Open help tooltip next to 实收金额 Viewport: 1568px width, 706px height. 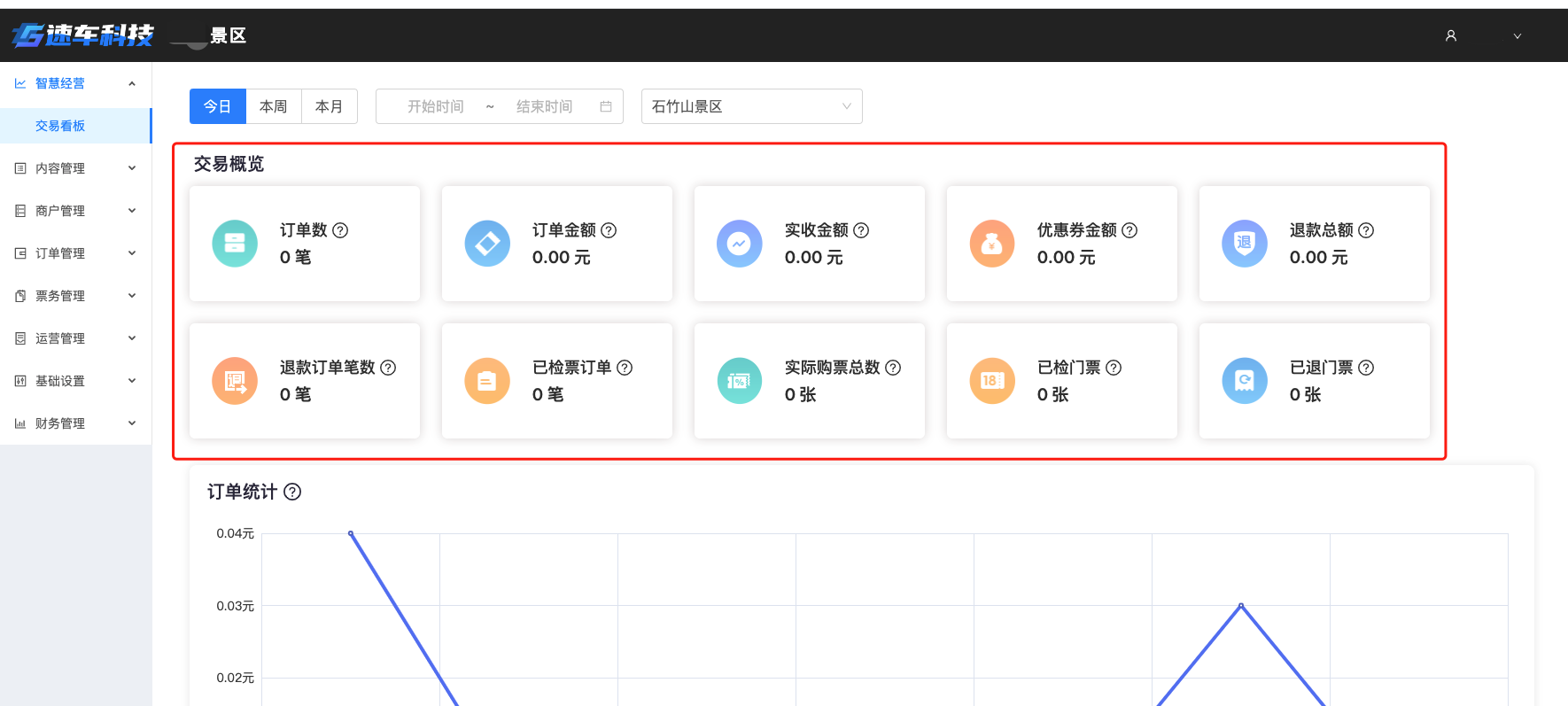click(x=861, y=230)
